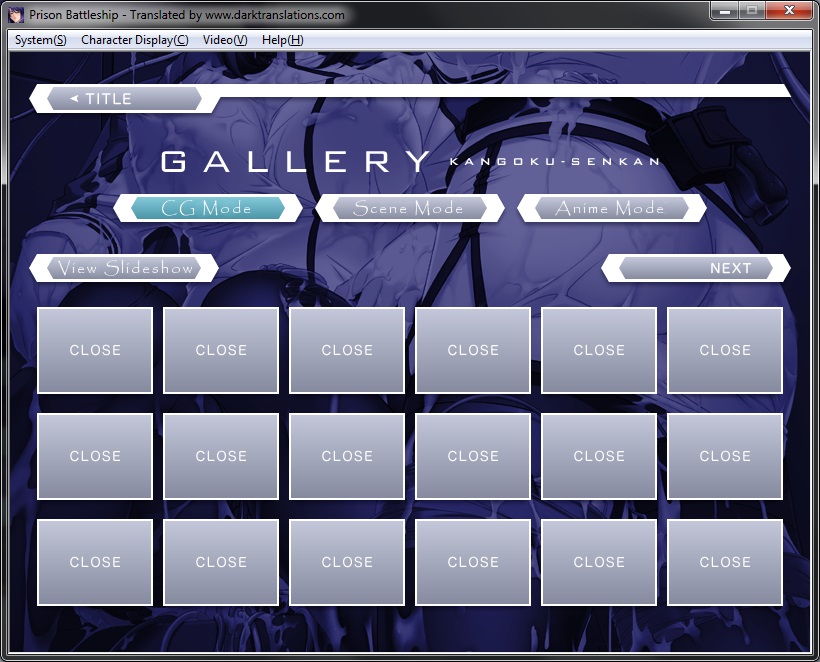Go to the NEXT gallery page
Screen dimensions: 820x662
pyautogui.click(x=696, y=268)
